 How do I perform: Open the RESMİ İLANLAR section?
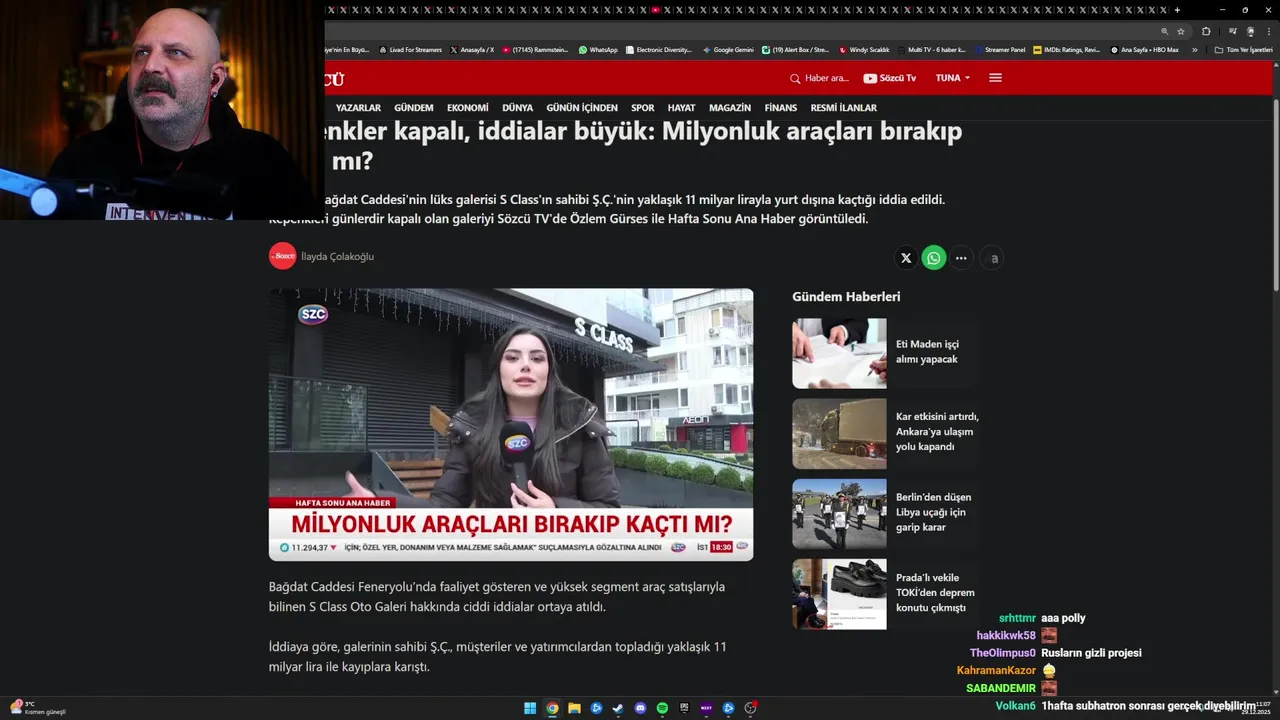tap(844, 108)
